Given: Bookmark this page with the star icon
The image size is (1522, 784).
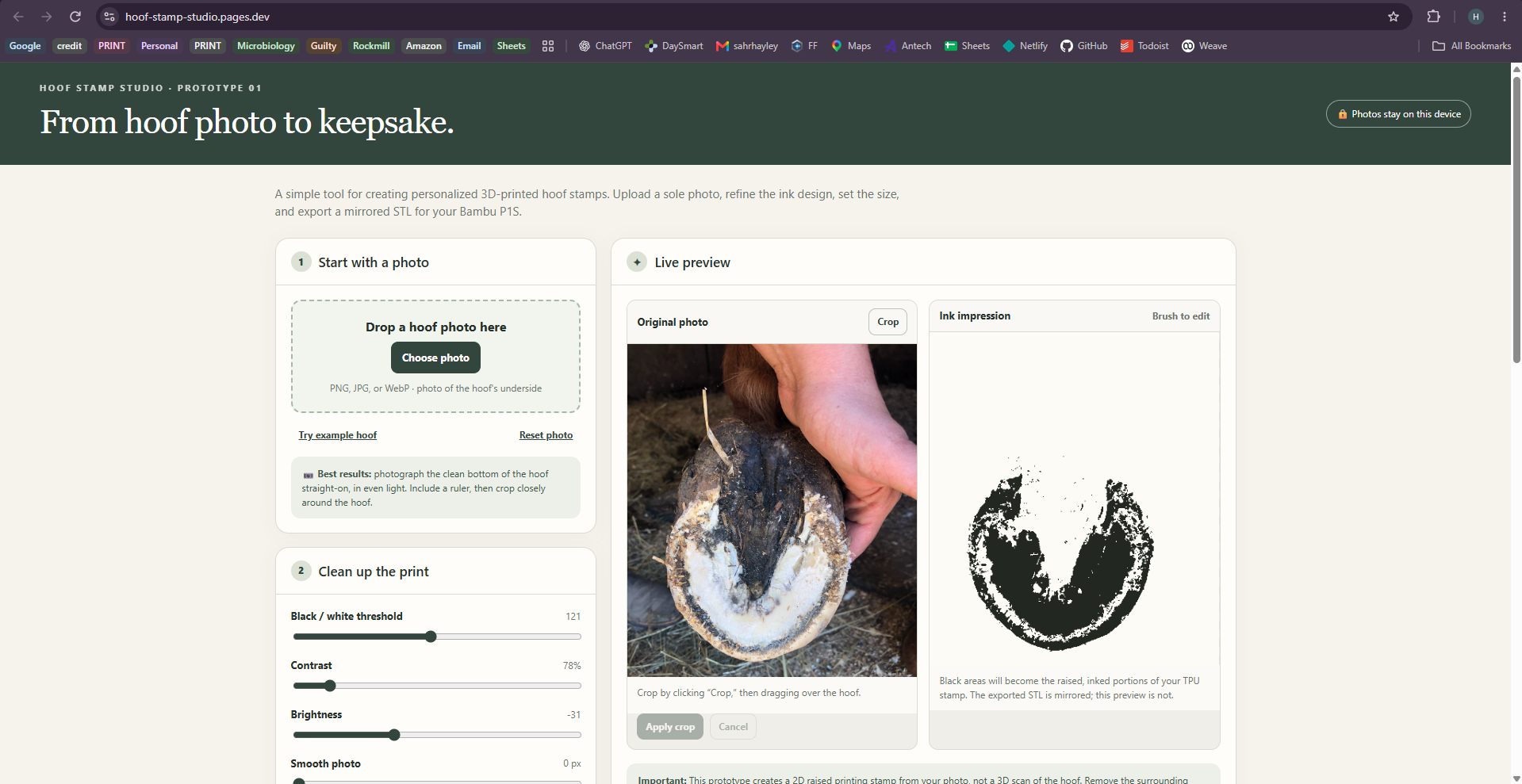Looking at the screenshot, I should [1394, 17].
